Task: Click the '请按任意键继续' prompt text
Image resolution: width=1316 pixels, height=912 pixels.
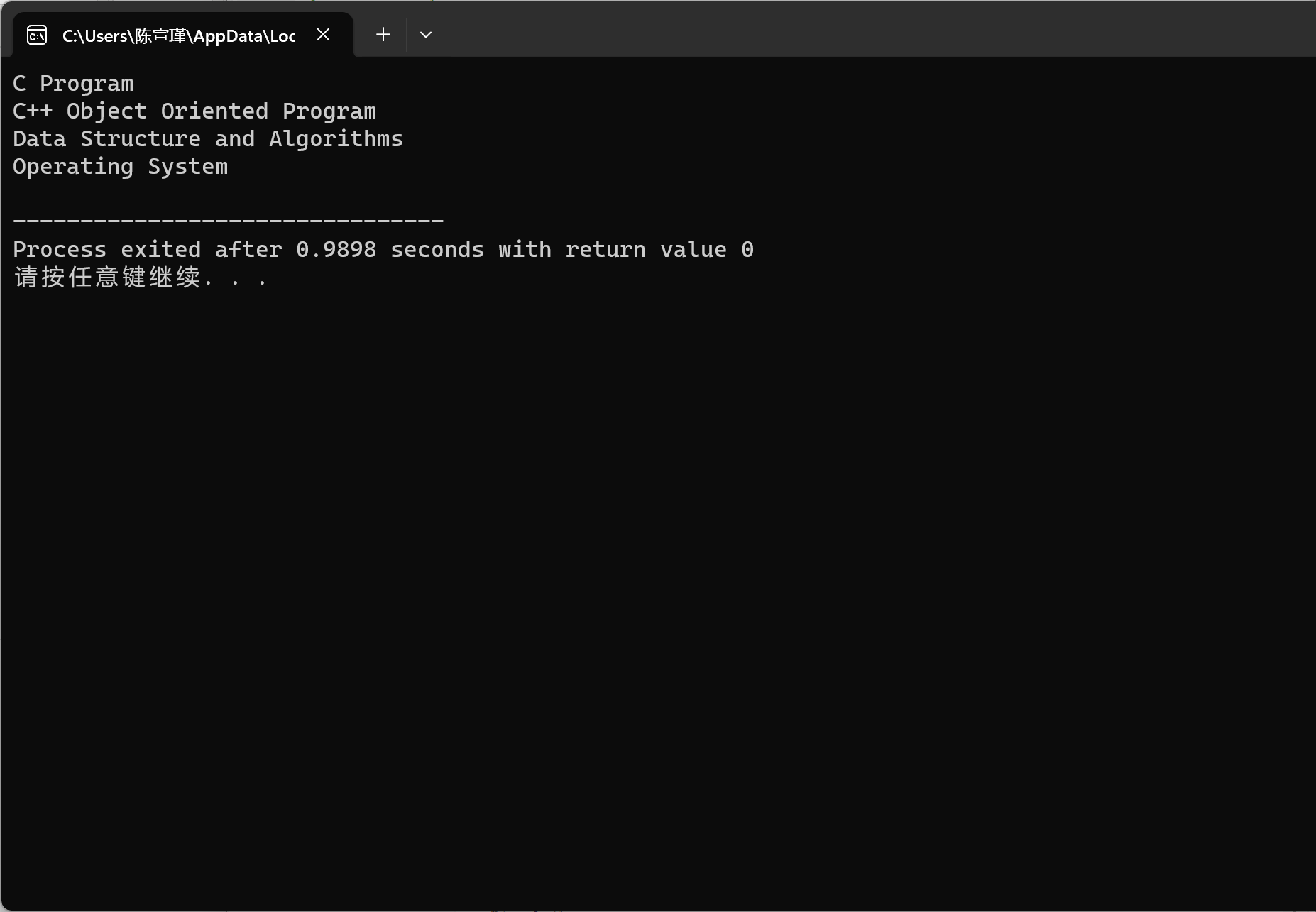Action: (x=106, y=278)
